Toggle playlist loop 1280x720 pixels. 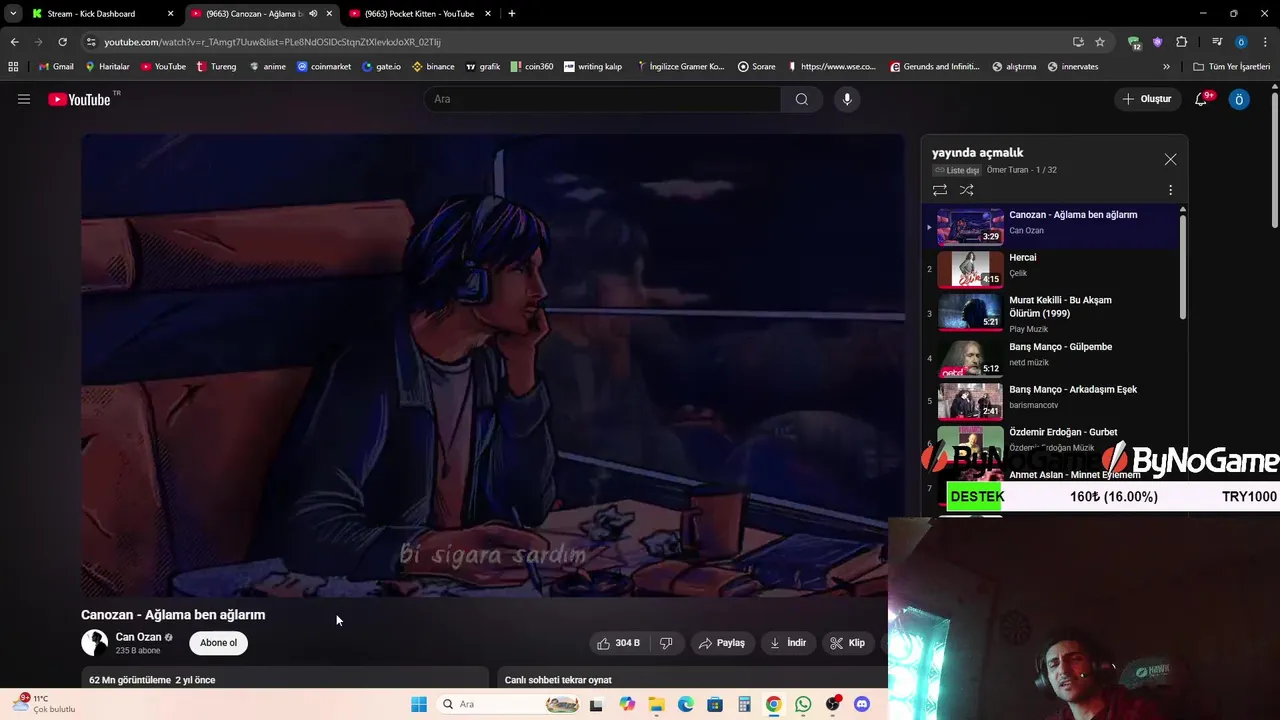940,190
